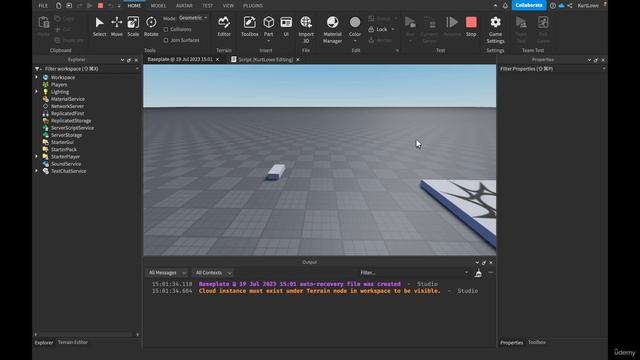Open the All Contexts dropdown
The height and width of the screenshot is (360, 640).
pos(213,273)
